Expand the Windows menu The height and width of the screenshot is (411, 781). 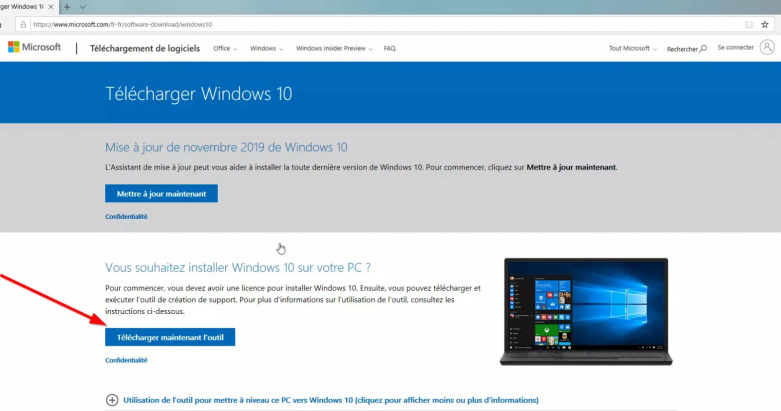266,48
